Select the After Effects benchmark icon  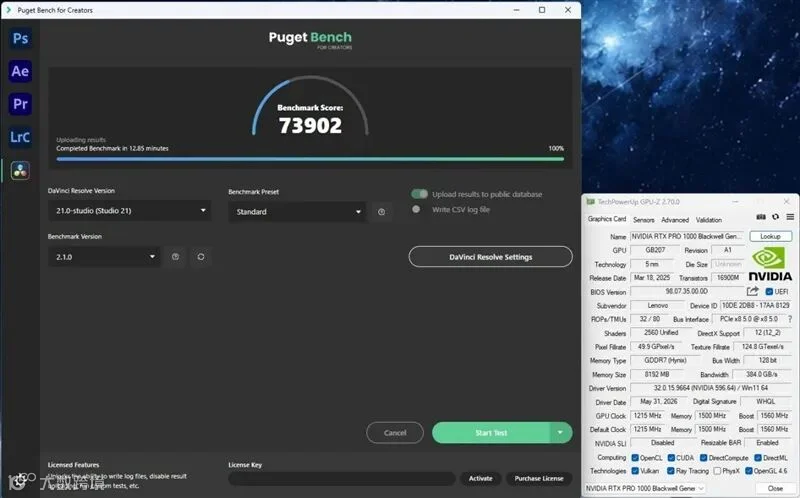[20, 71]
